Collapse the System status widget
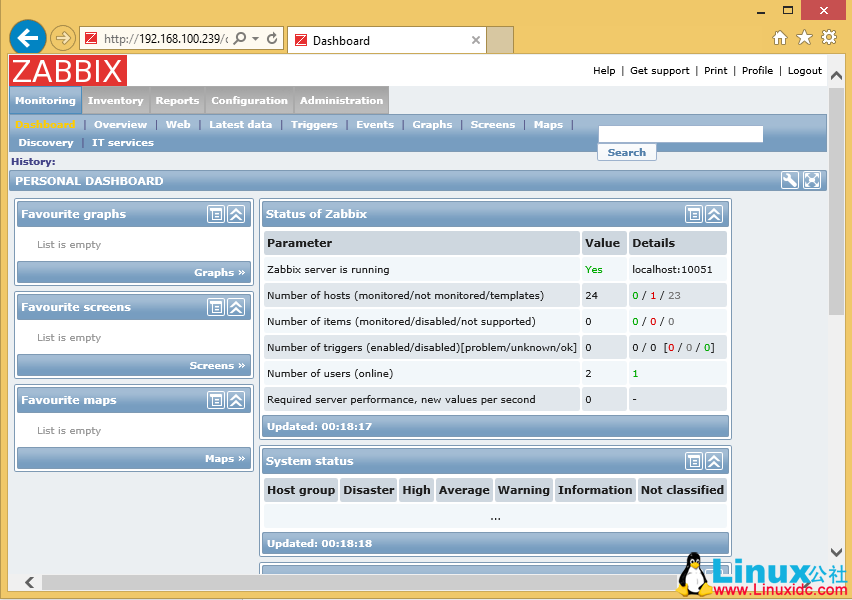This screenshot has height=600, width=852. (714, 461)
